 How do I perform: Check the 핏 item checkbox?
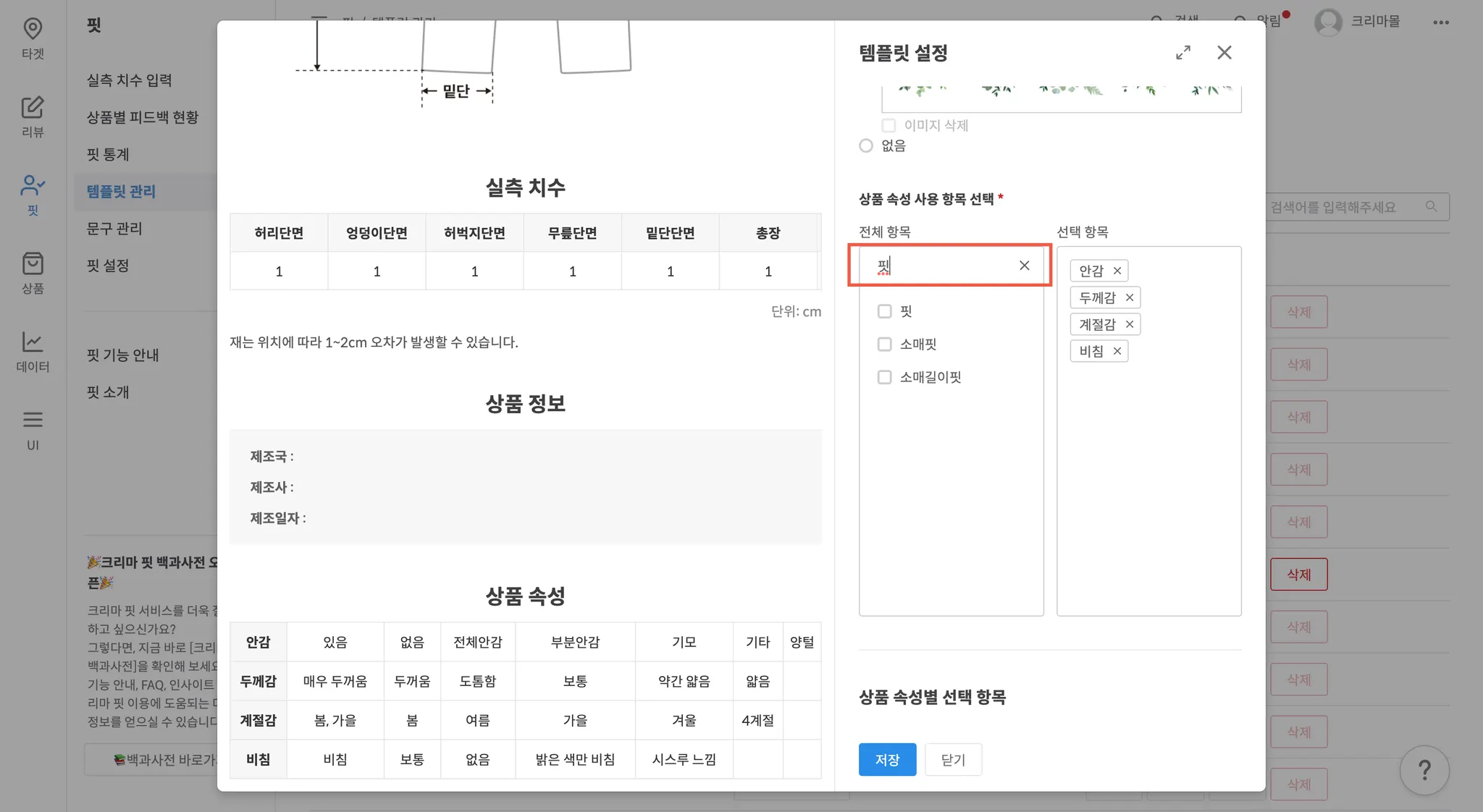(x=884, y=311)
